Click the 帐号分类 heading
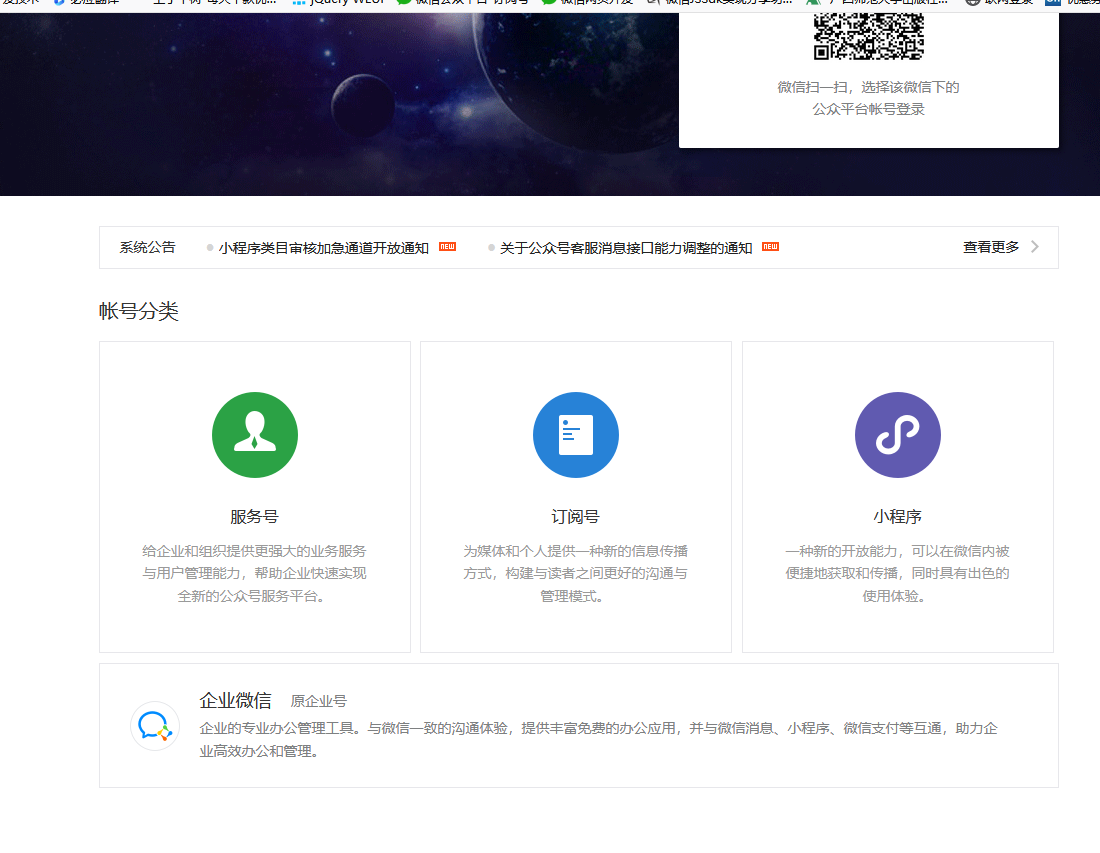Screen dimensions: 1100x853 (x=139, y=311)
